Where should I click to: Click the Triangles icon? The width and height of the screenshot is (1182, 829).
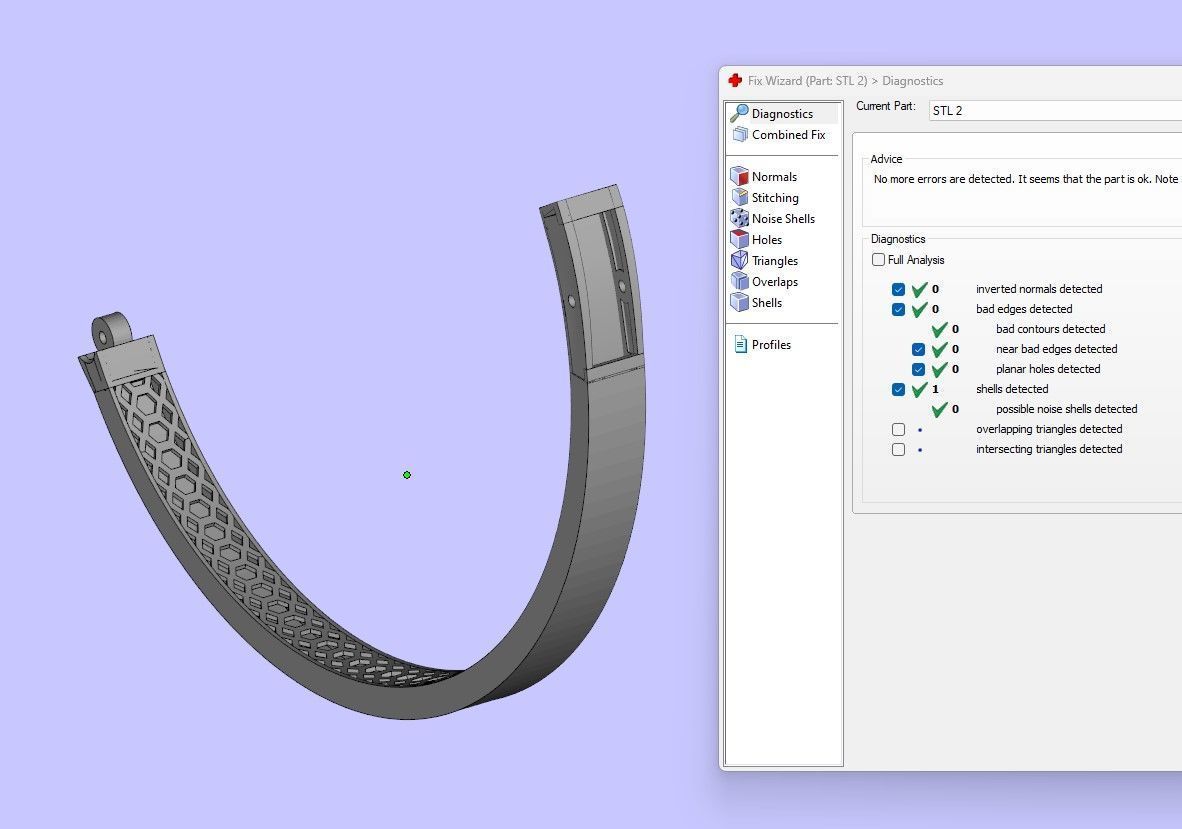point(740,261)
